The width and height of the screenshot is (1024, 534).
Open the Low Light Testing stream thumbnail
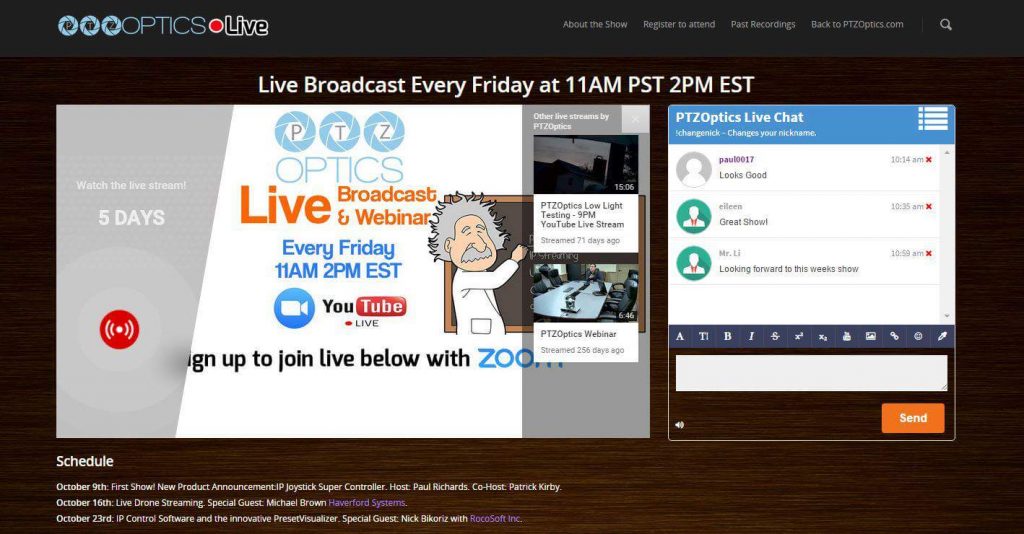[x=585, y=165]
